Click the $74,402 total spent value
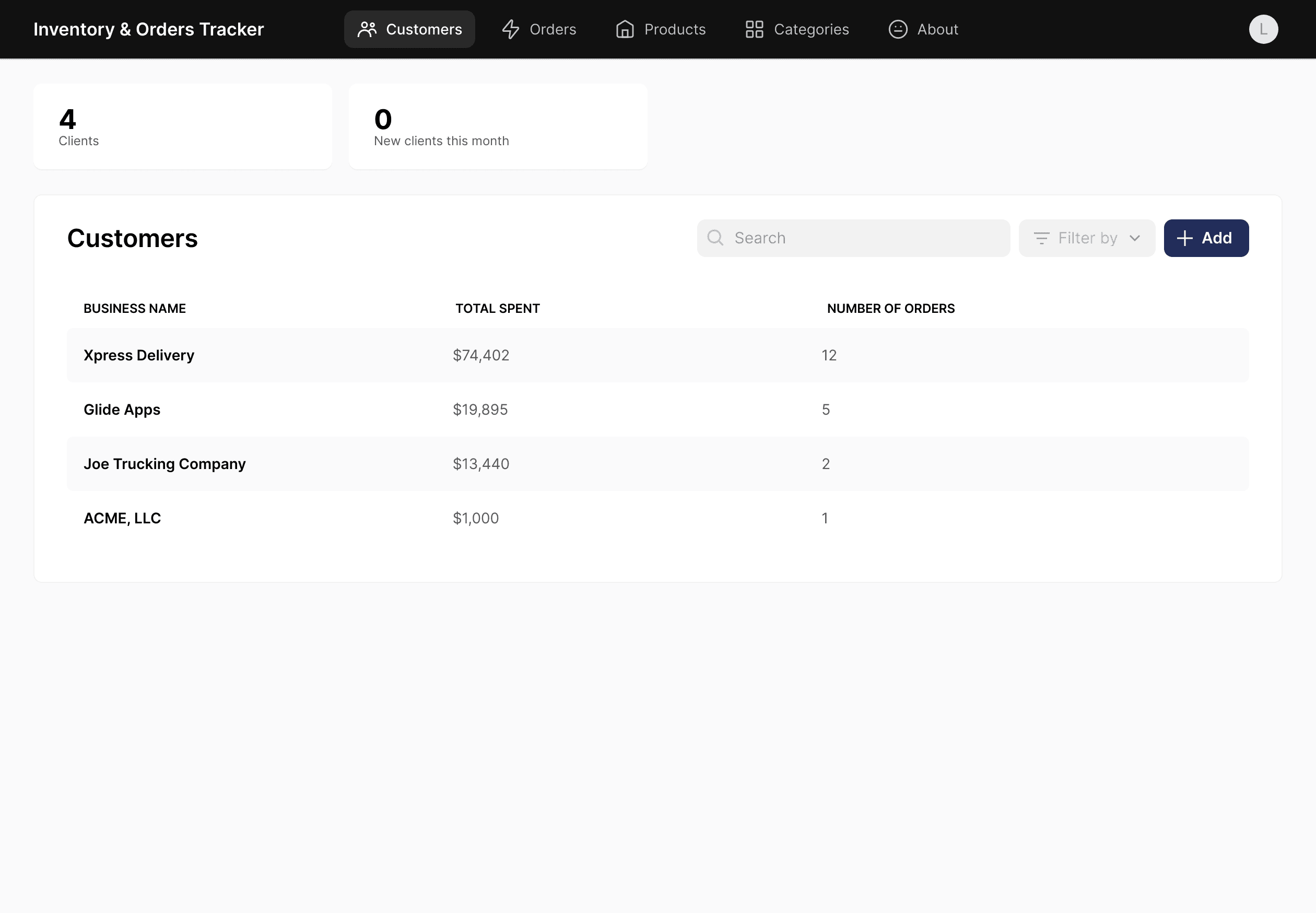The width and height of the screenshot is (1316, 913). [481, 355]
